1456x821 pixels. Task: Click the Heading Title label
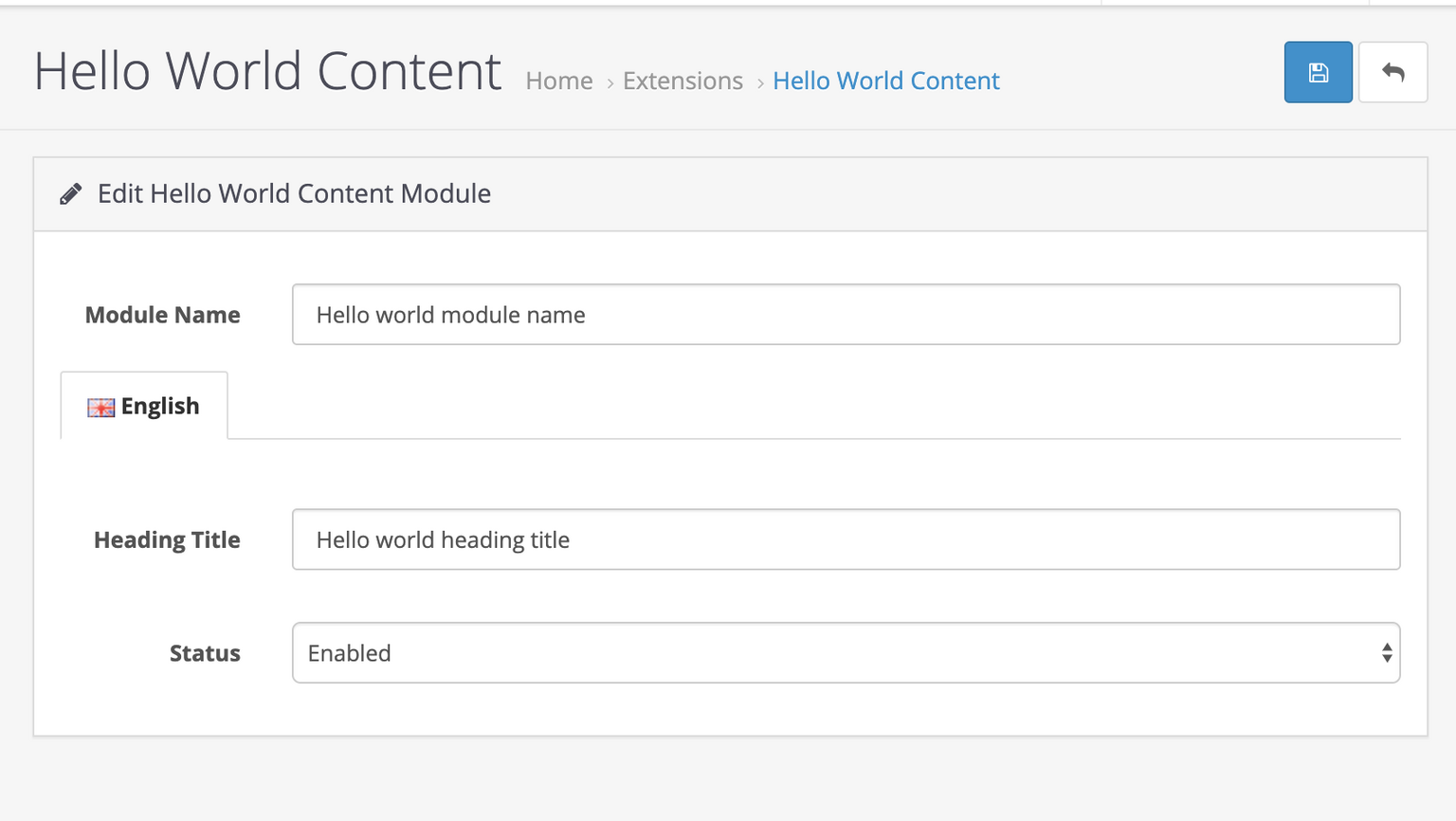point(167,540)
